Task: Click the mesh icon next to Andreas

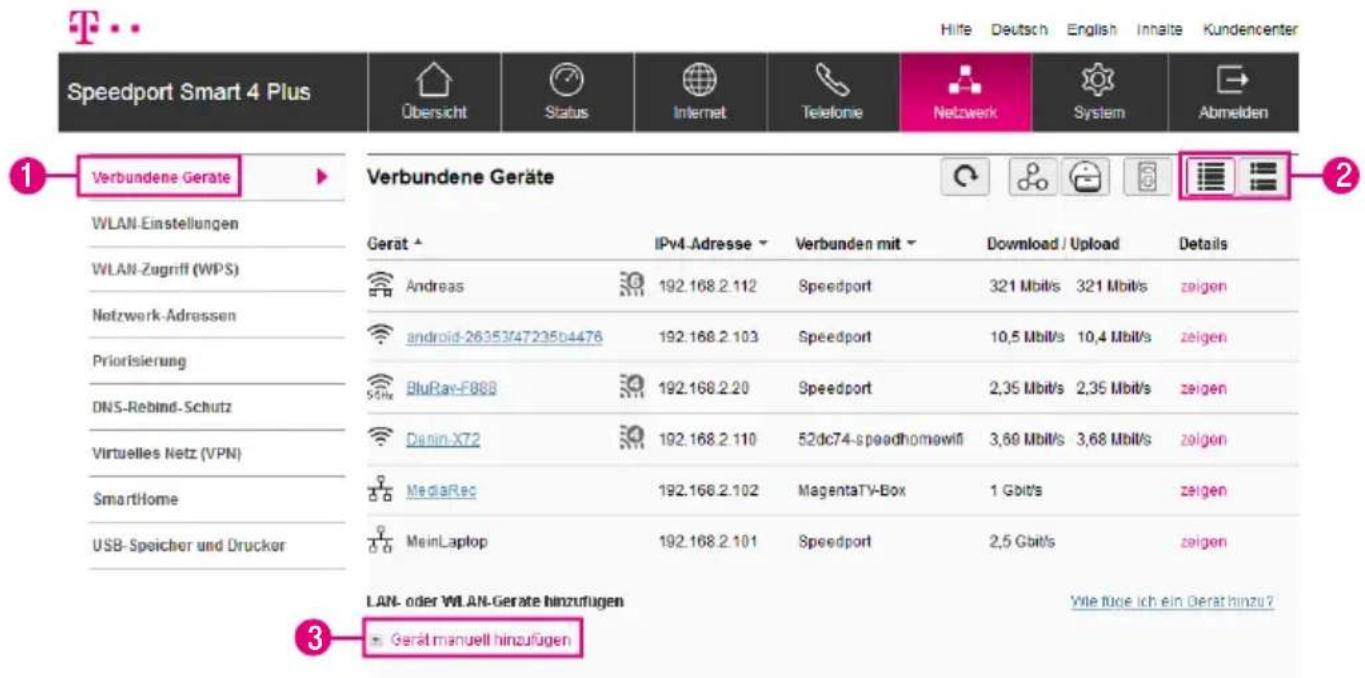Action: [x=633, y=285]
